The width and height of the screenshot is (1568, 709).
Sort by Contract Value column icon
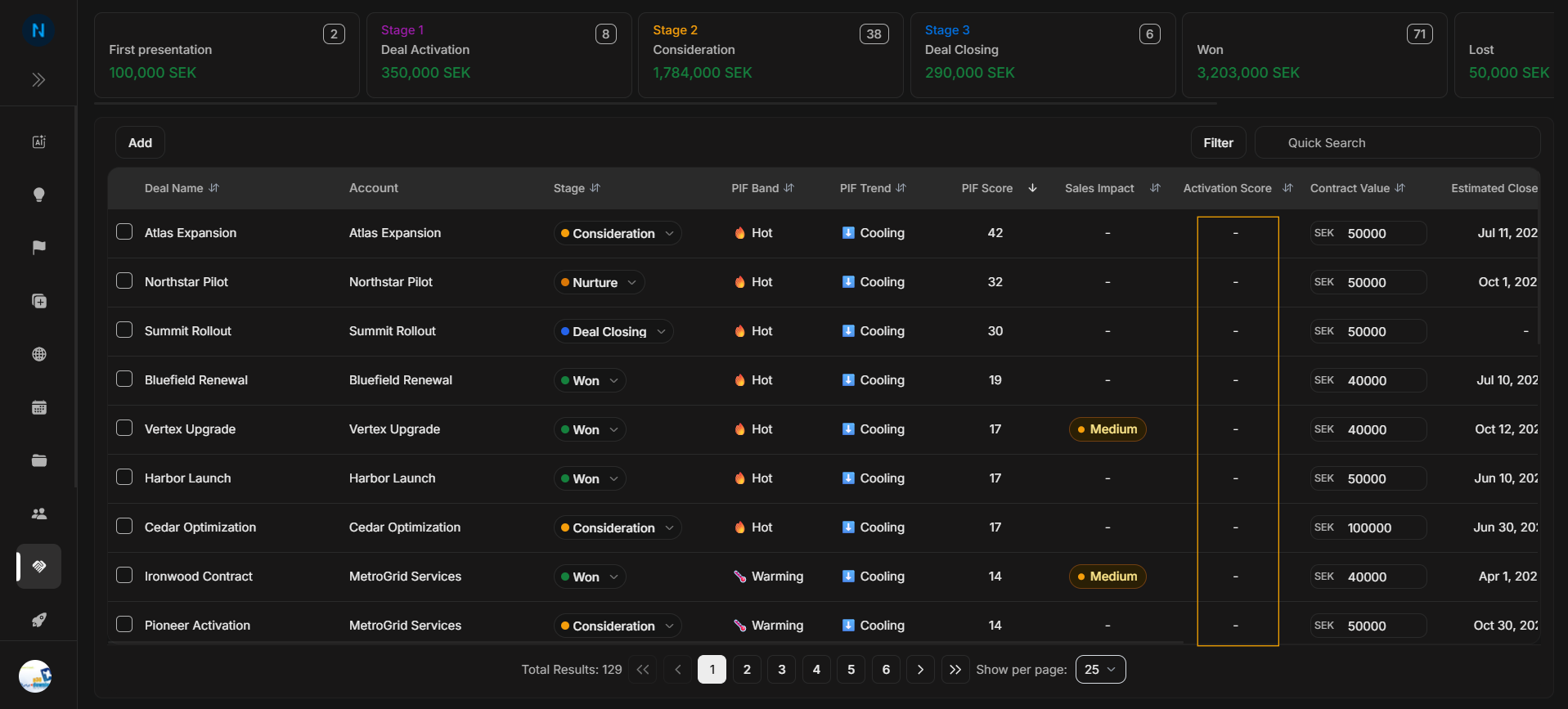1400,188
